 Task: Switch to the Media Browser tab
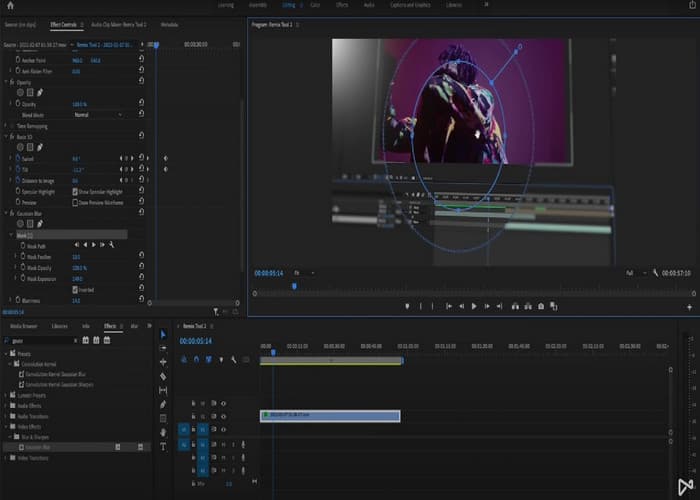24,326
